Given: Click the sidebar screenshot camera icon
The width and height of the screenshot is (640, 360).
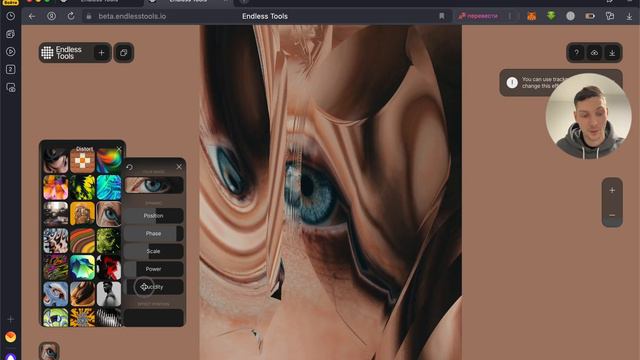Looking at the screenshot, I should [11, 87].
